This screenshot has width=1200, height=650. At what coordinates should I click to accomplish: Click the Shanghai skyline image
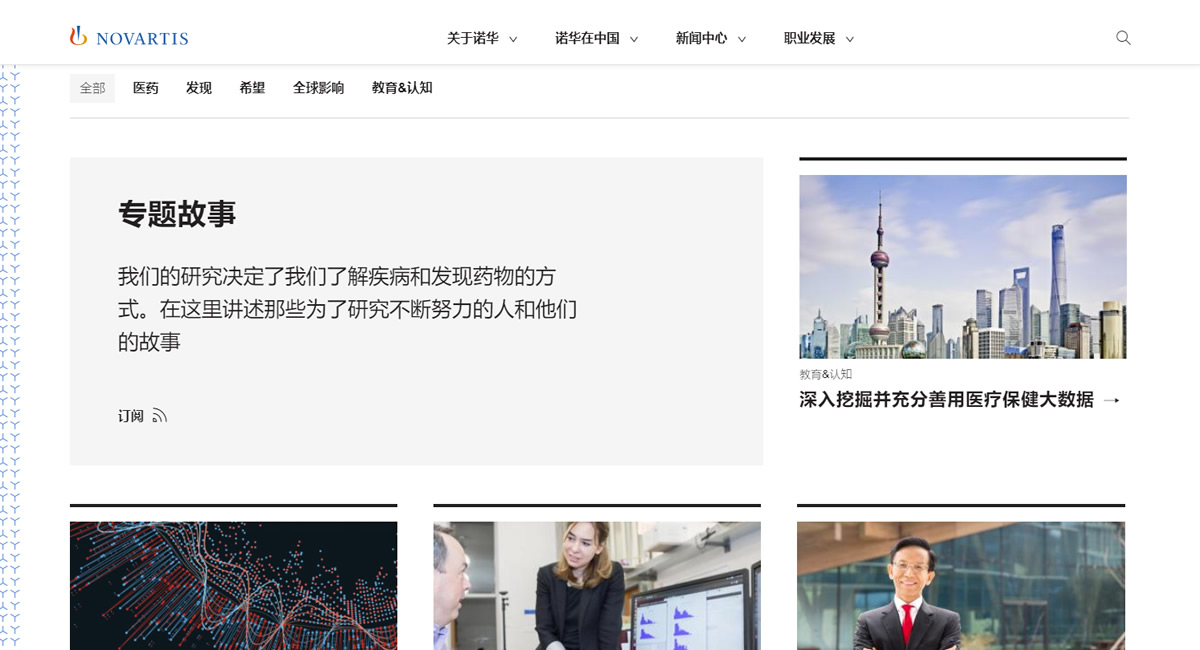[962, 267]
